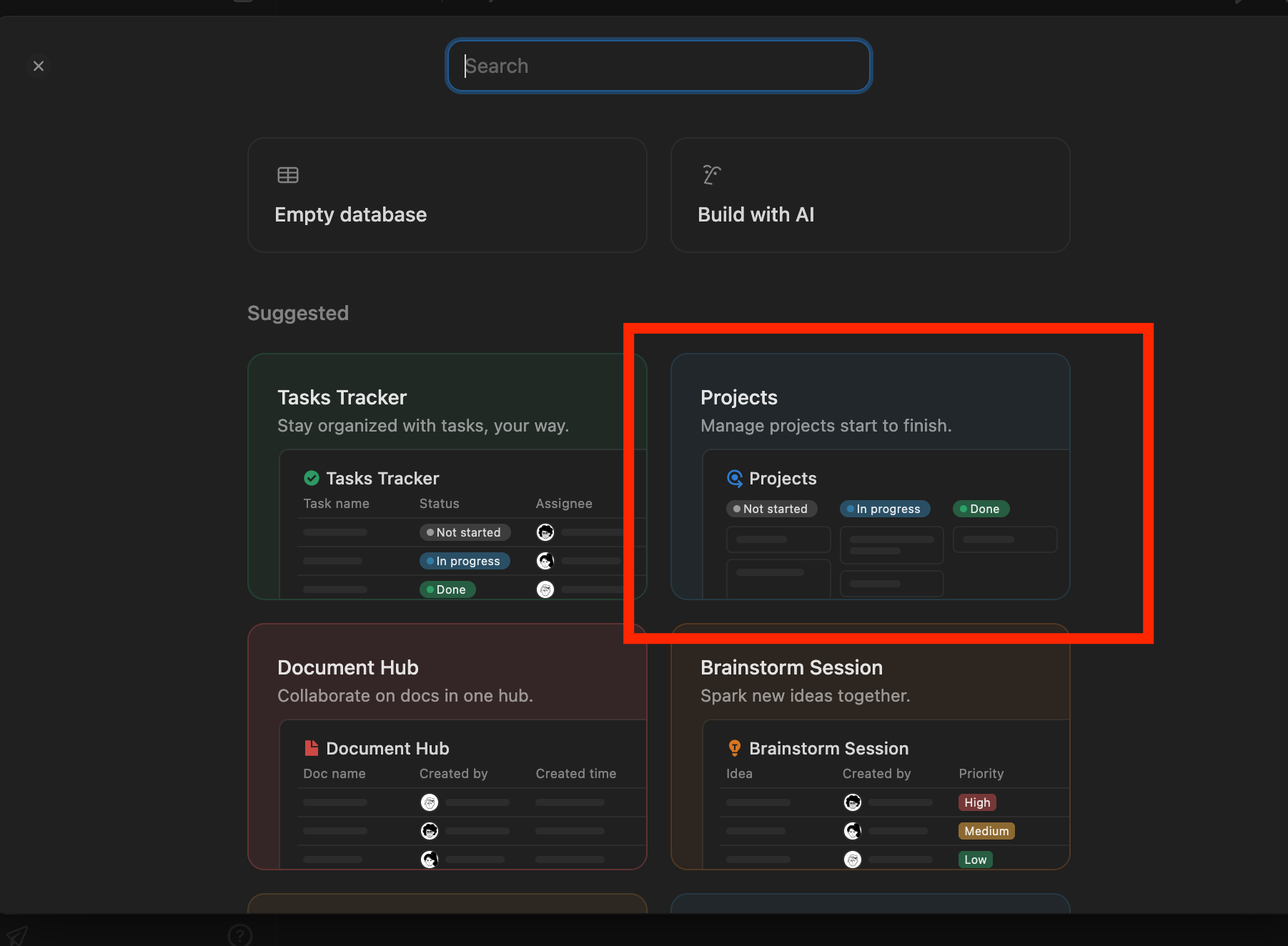Close the database template dialog
This screenshot has height=946, width=1288.
[39, 66]
